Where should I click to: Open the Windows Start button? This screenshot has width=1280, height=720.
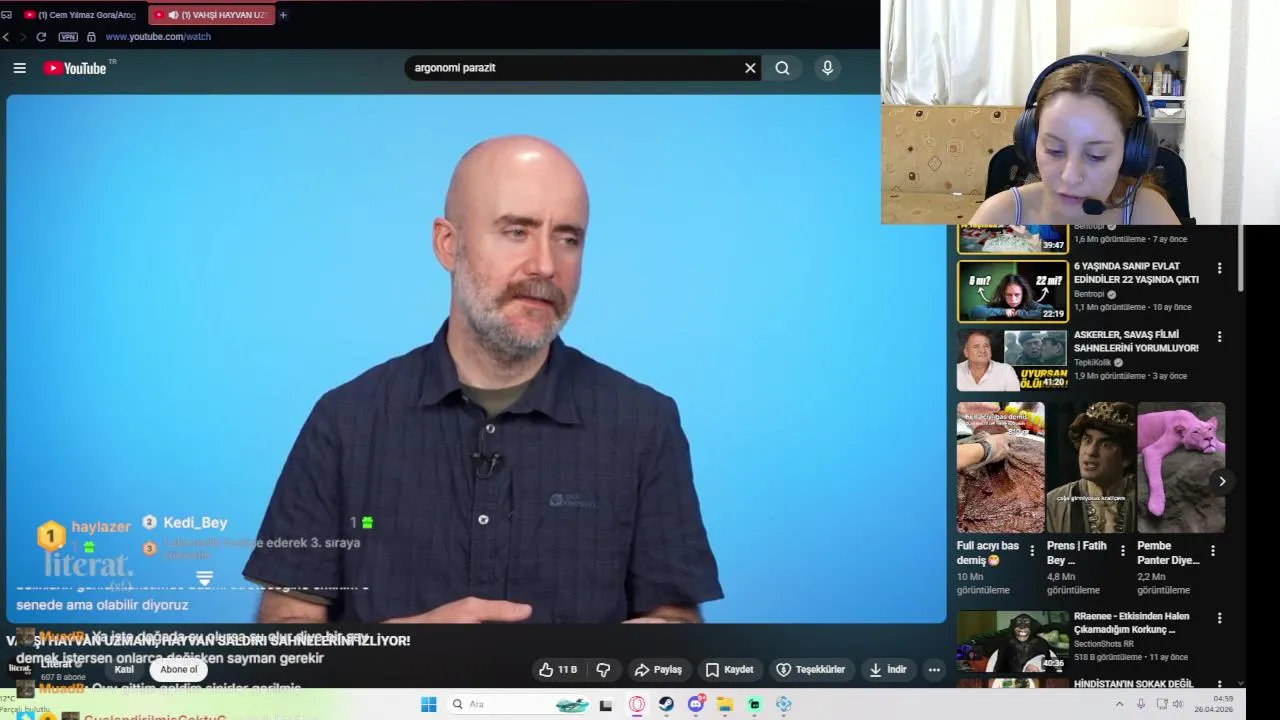pyautogui.click(x=428, y=704)
